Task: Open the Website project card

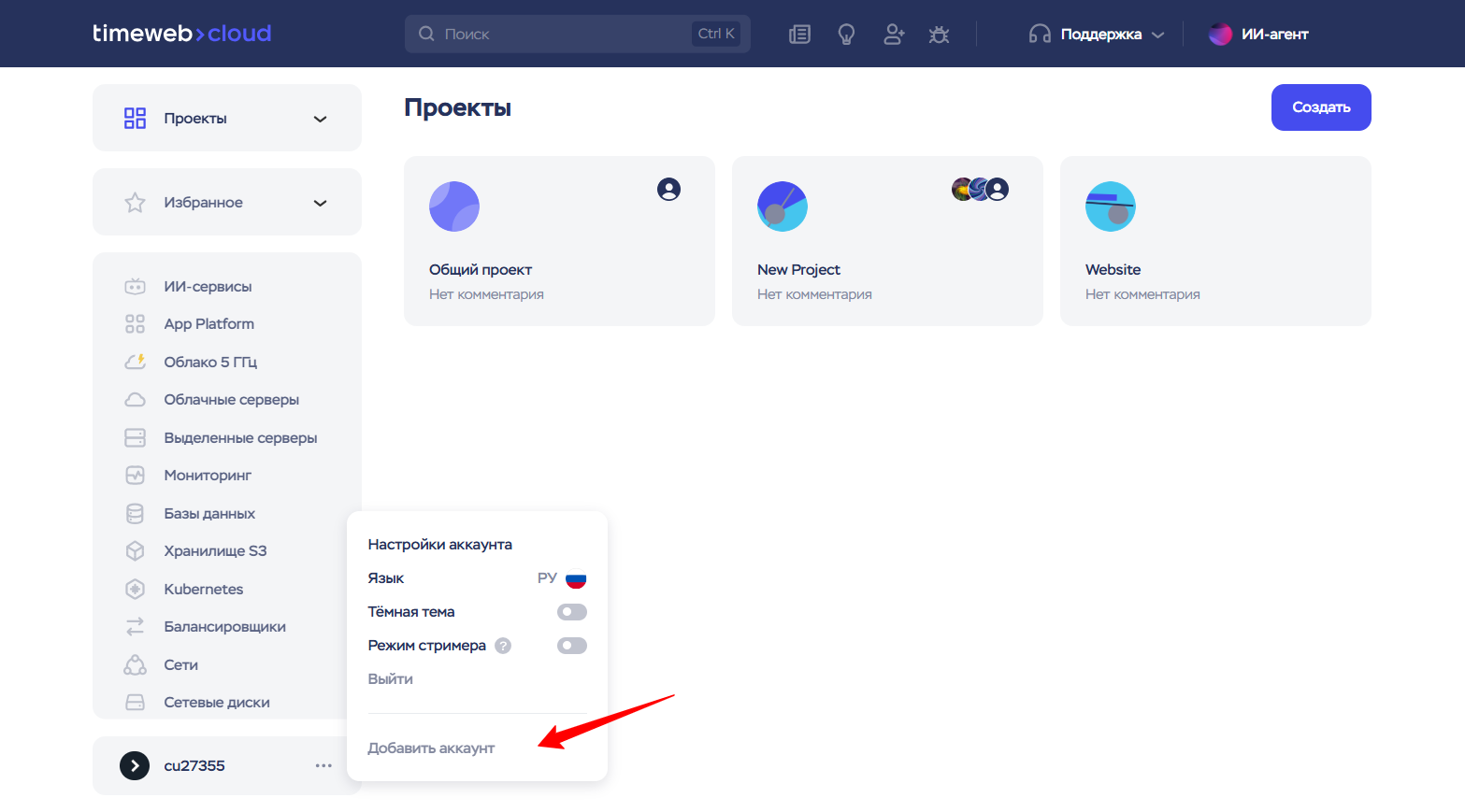Action: (1215, 241)
